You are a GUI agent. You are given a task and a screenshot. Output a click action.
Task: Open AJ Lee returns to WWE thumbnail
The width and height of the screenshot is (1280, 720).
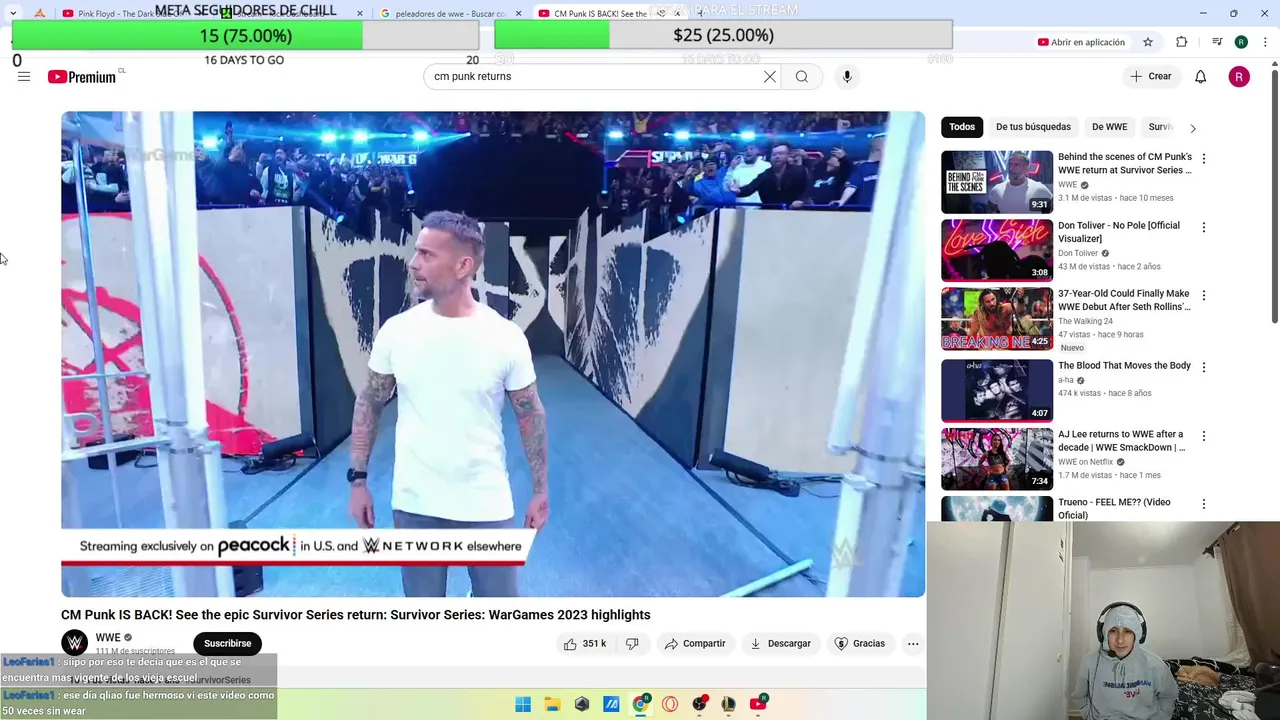click(x=997, y=459)
